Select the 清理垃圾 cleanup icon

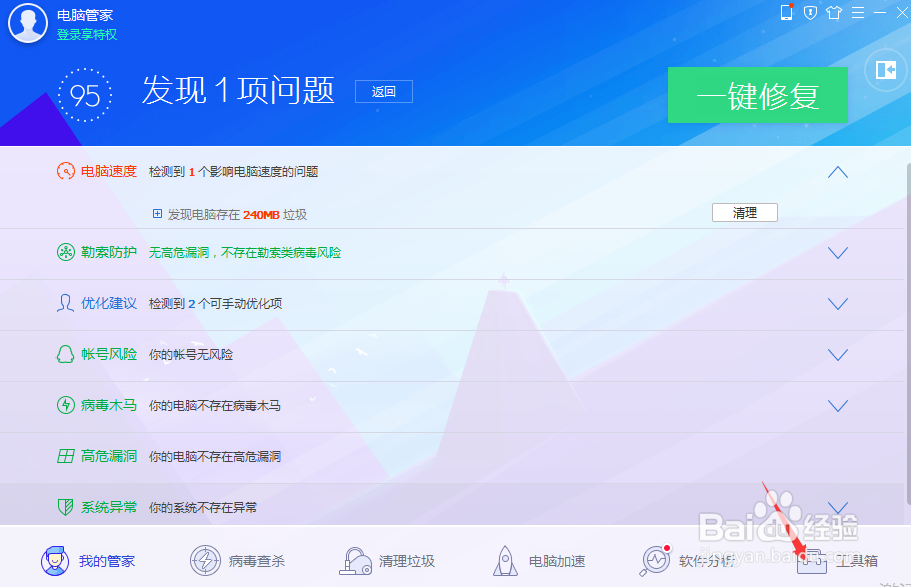pos(354,560)
